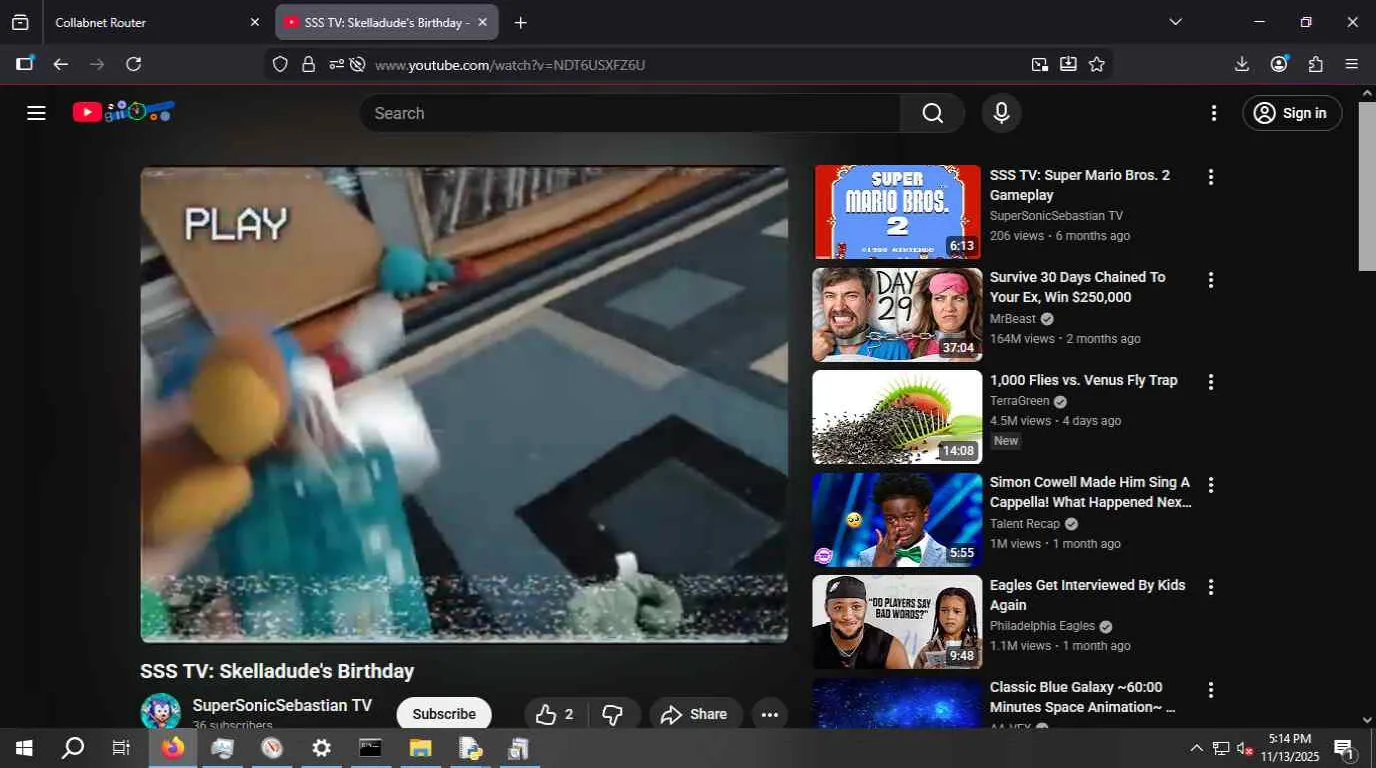Open options for 1,000 Flies video
This screenshot has height=768, width=1376.
[x=1210, y=382]
